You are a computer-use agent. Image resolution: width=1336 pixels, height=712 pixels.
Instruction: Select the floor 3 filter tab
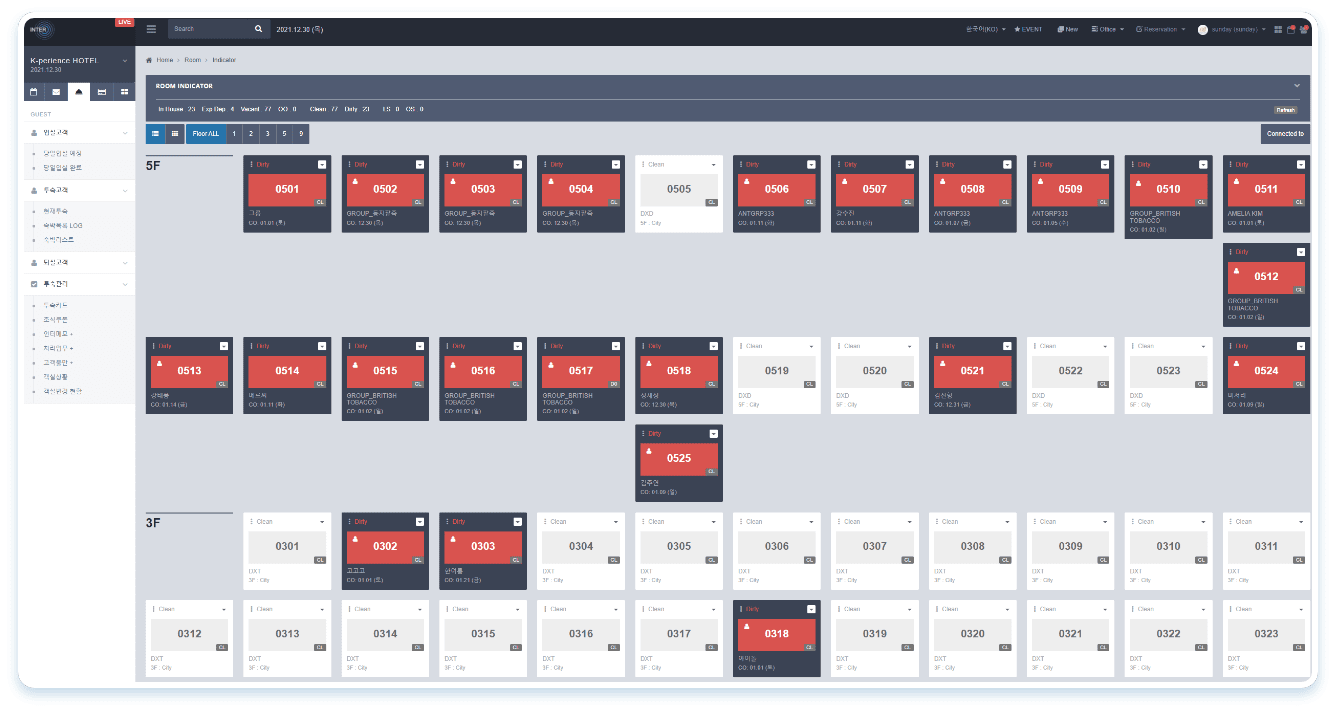[266, 133]
